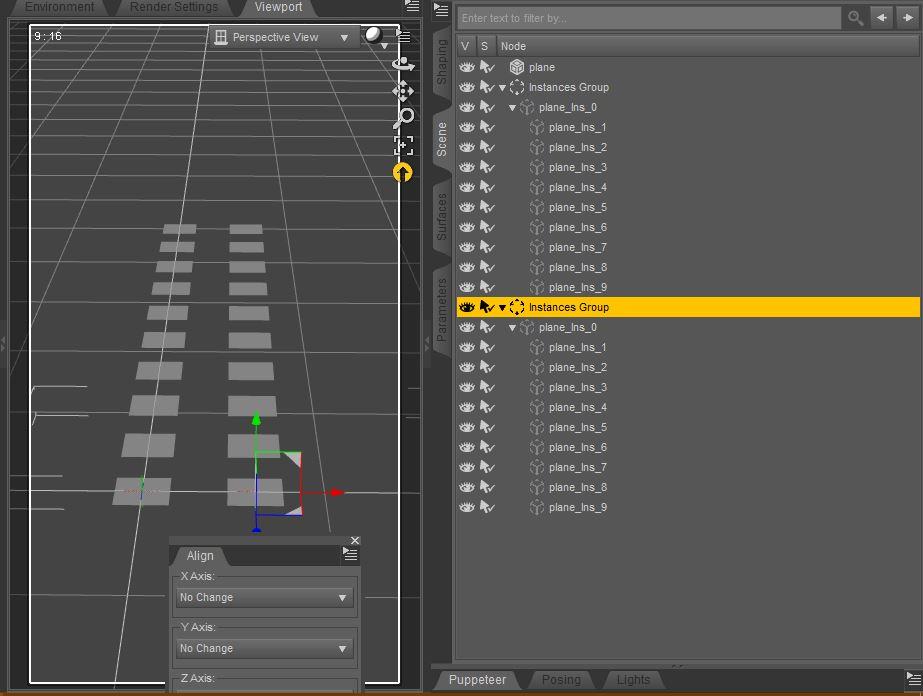Open the Shaping side tab
Screen dimensions: 923x696
(x=441, y=62)
